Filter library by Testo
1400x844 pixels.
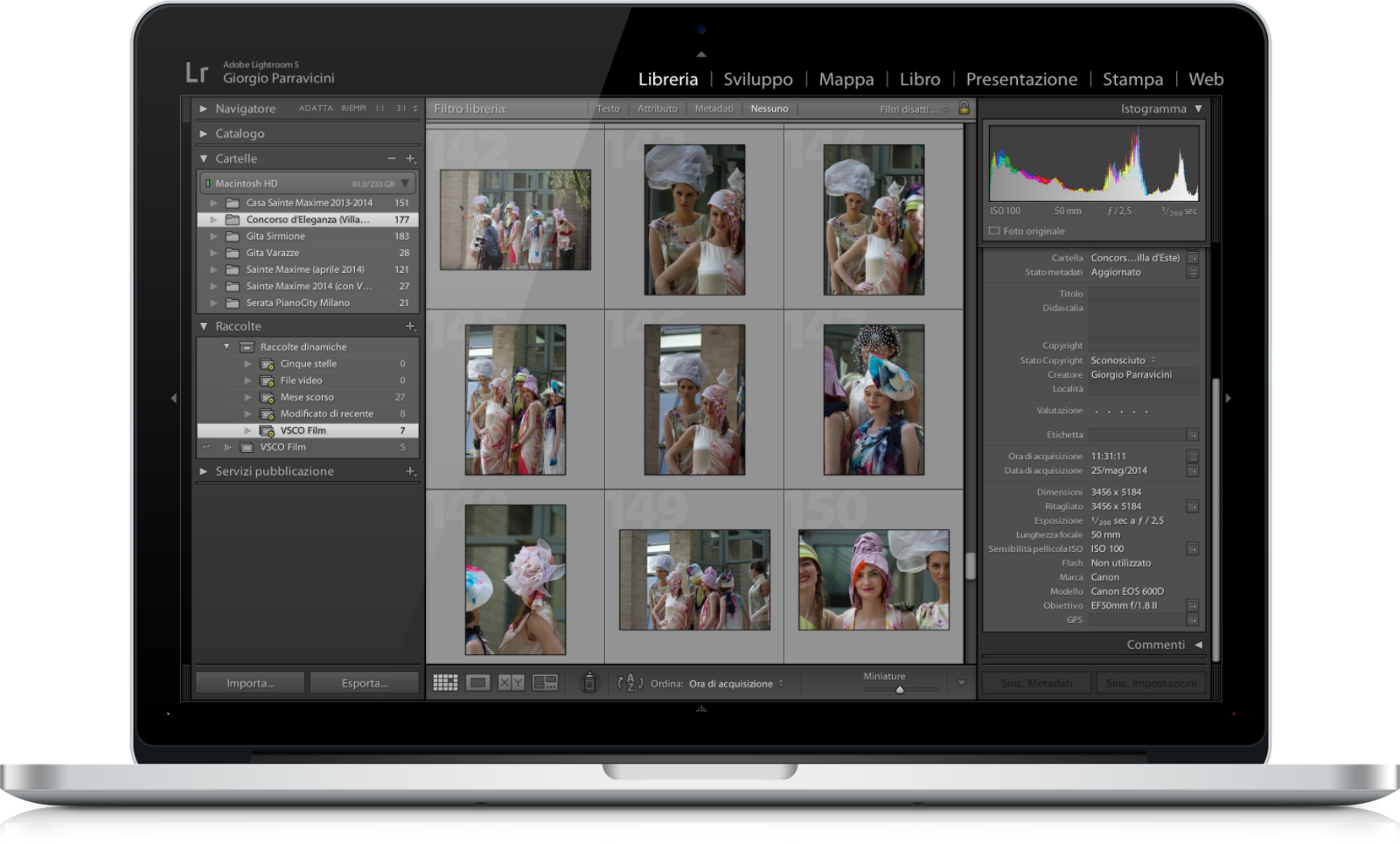point(608,108)
